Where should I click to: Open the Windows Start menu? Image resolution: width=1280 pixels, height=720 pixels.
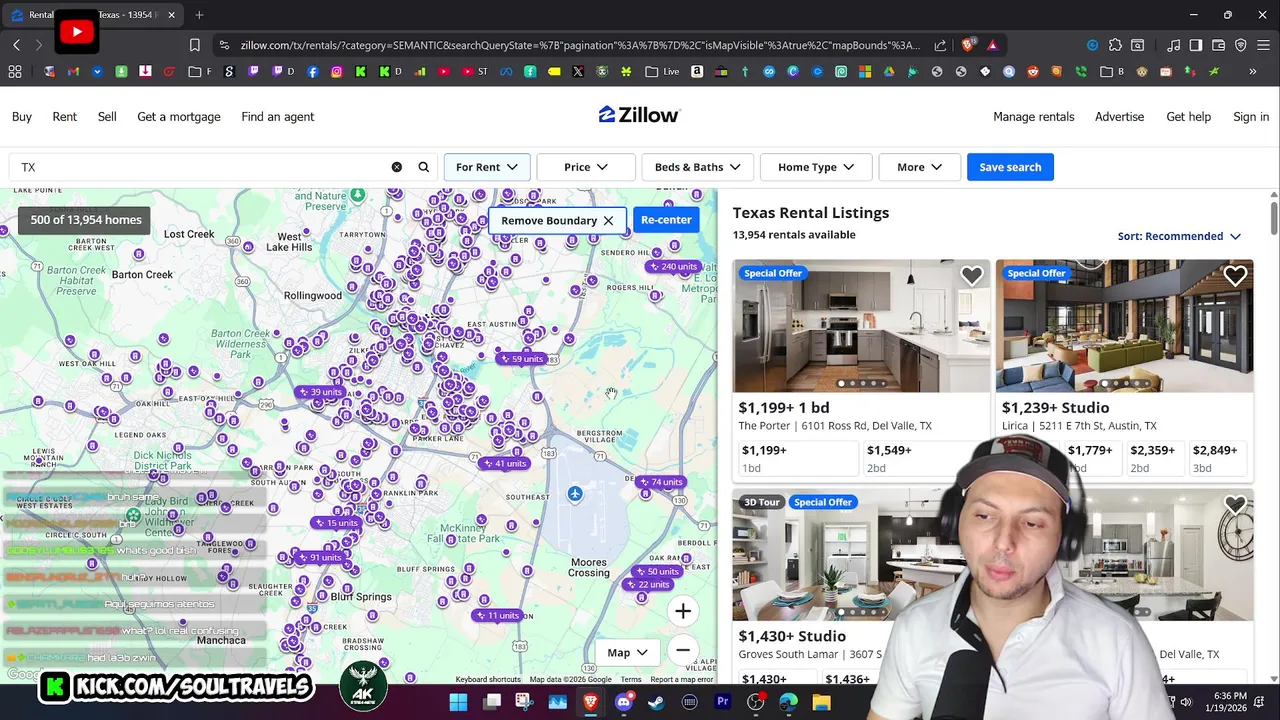(458, 702)
